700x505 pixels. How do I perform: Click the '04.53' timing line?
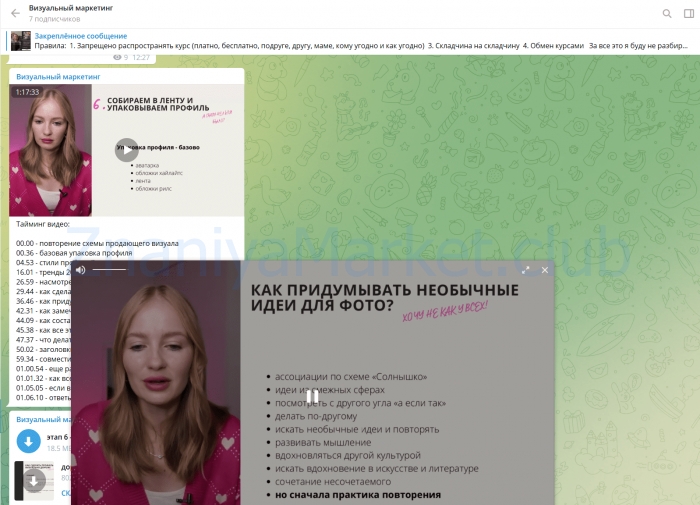[x=43, y=263]
